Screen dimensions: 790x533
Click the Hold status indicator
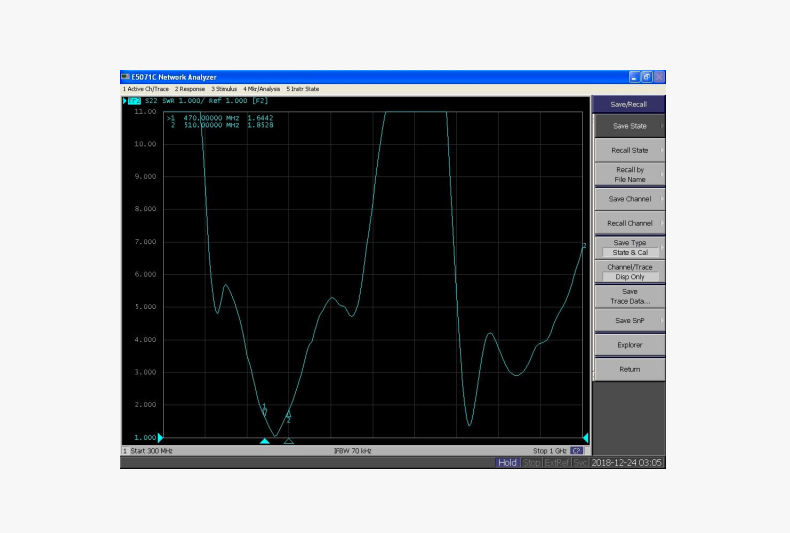pyautogui.click(x=507, y=462)
